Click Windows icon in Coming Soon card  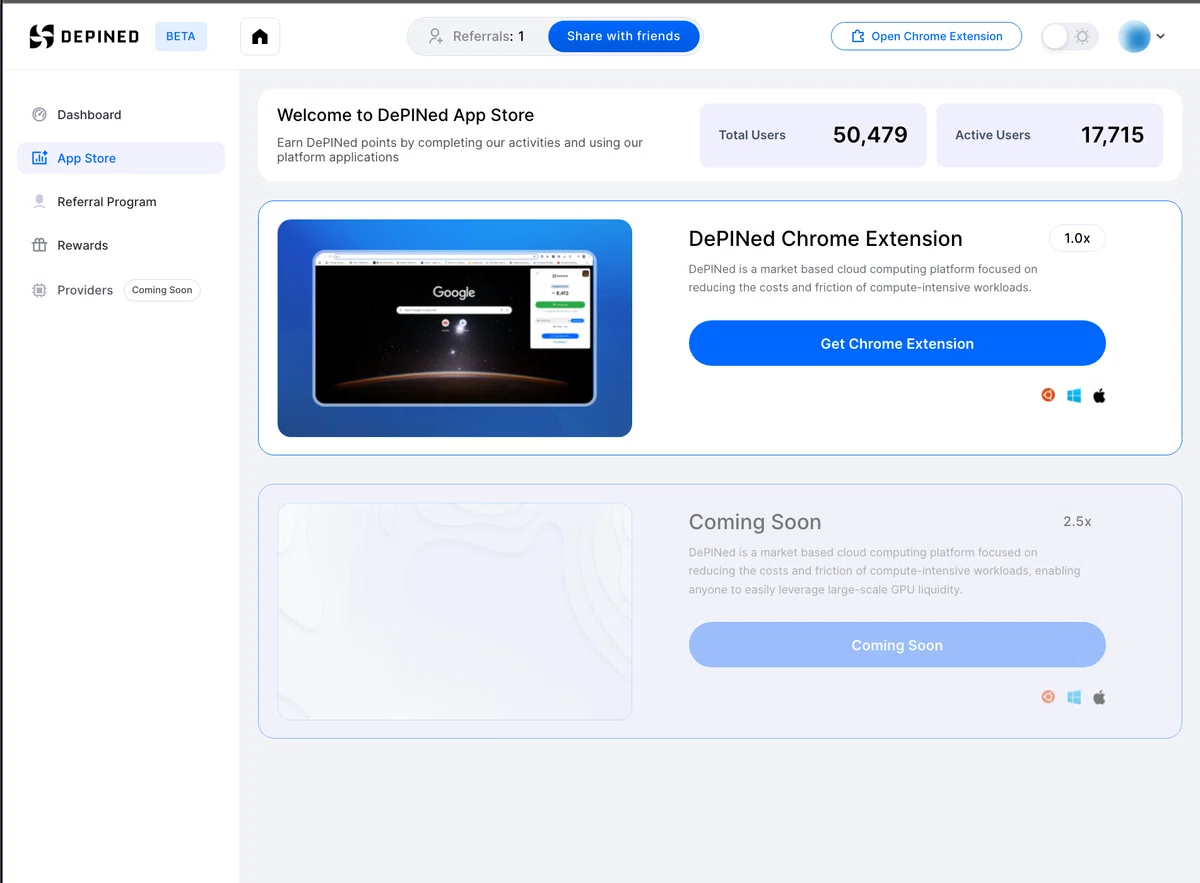tap(1074, 698)
